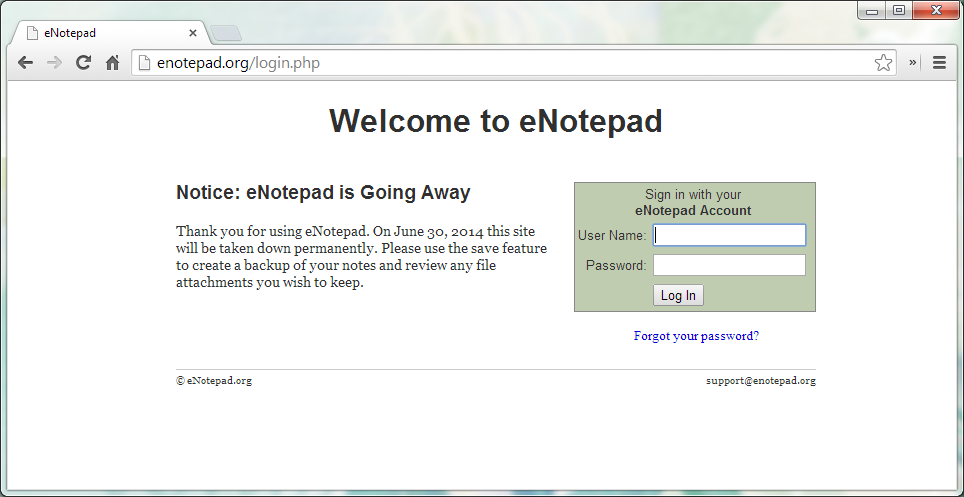Viewport: 964px width, 497px height.
Task: Click the Welcome to eNotepad heading
Action: [496, 121]
